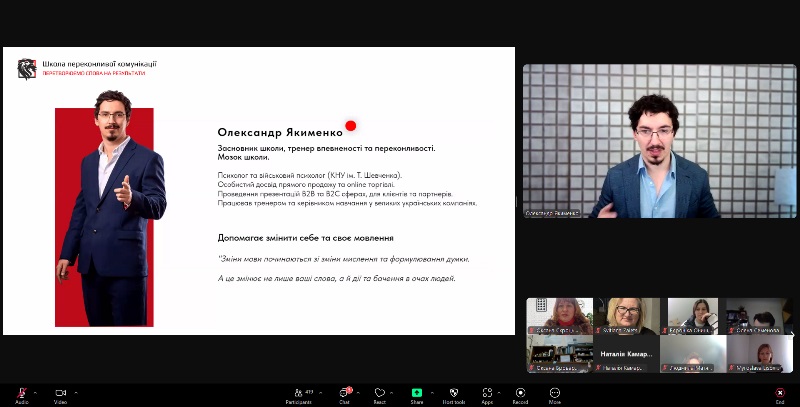Click the keypad icon on the red-scarf tile

pyautogui.click(x=541, y=305)
